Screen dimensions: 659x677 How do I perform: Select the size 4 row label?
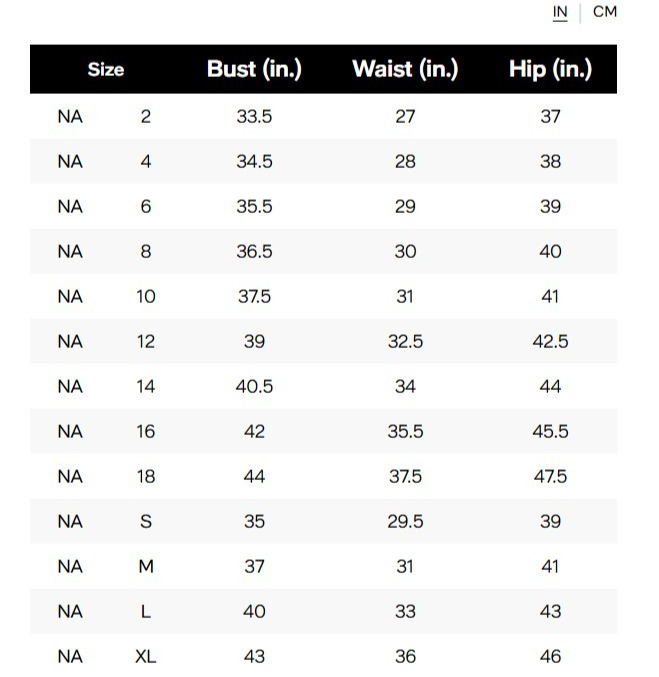146,162
